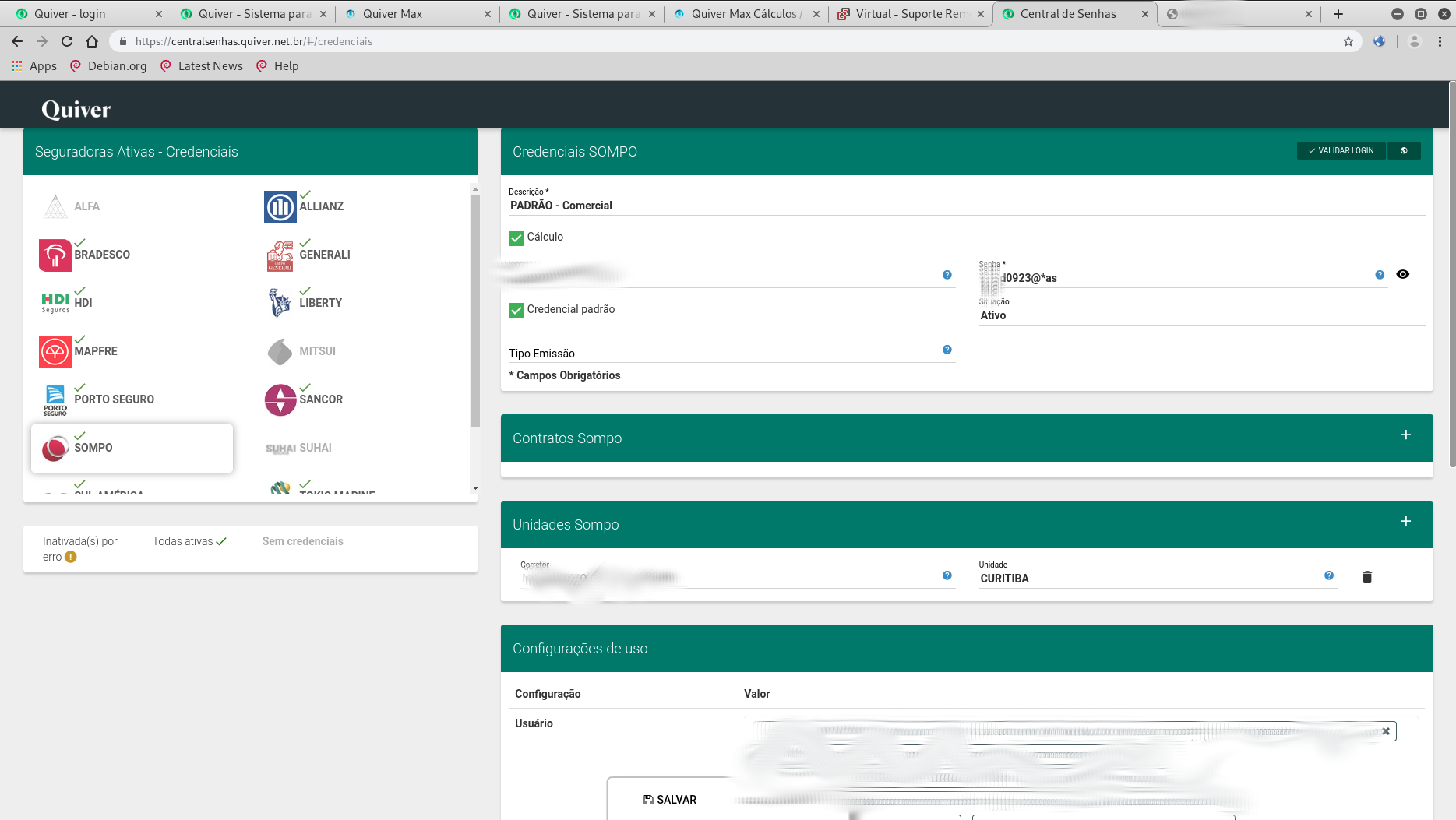The height and width of the screenshot is (820, 1456).
Task: Filter insurers by Sem credenciais
Action: point(302,541)
